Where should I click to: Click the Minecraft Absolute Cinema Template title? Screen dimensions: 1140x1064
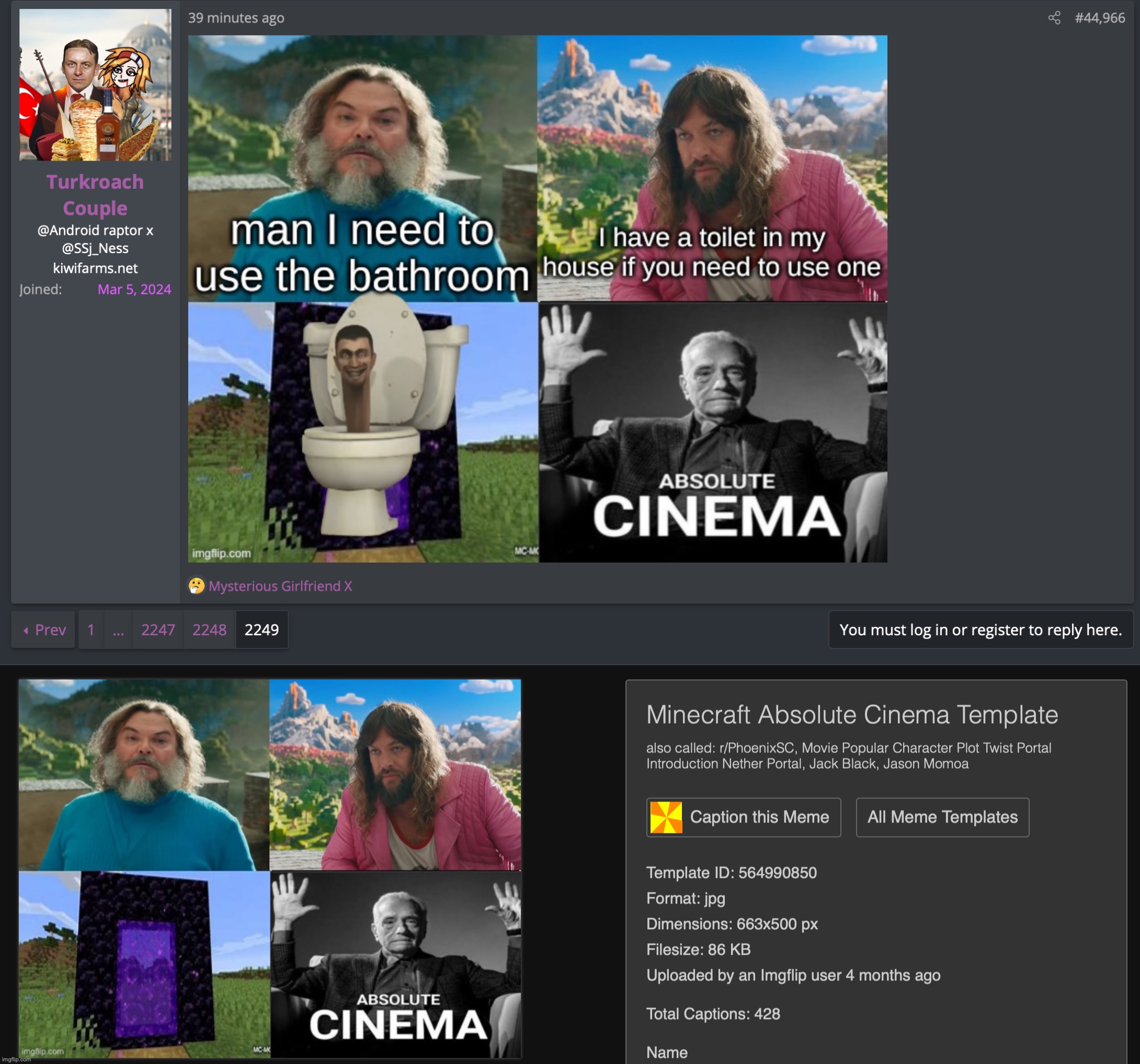tap(851, 714)
